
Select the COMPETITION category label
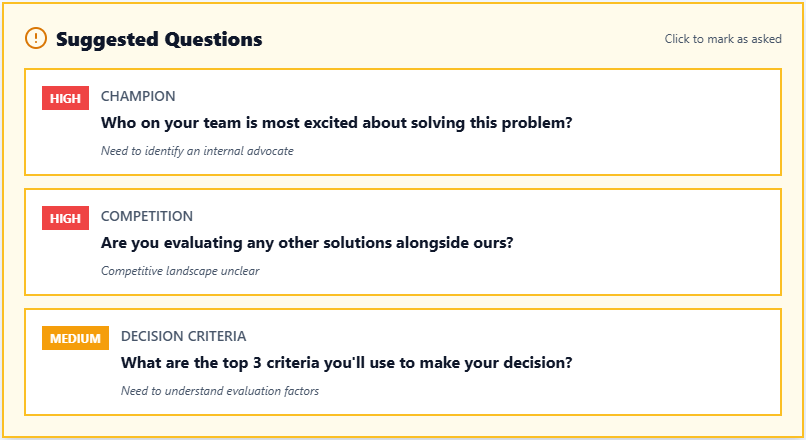point(147,217)
